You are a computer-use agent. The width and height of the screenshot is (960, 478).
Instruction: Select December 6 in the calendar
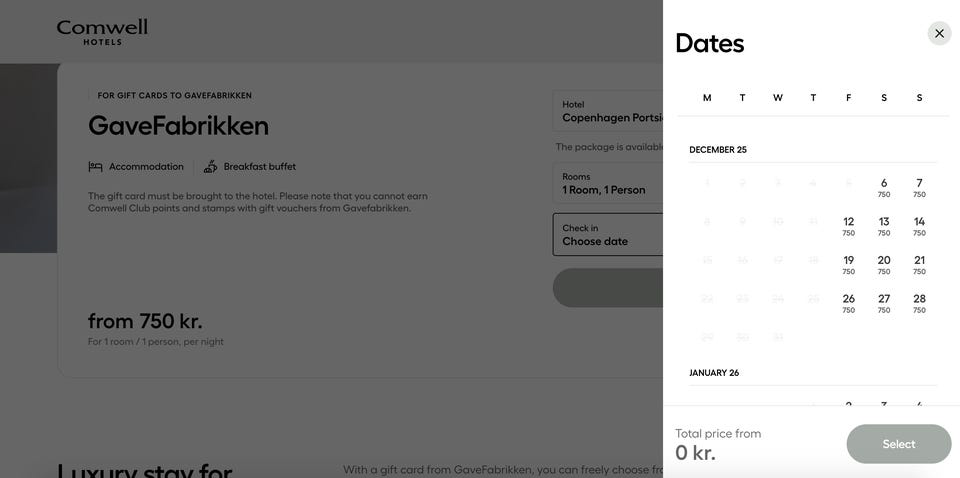(x=883, y=187)
